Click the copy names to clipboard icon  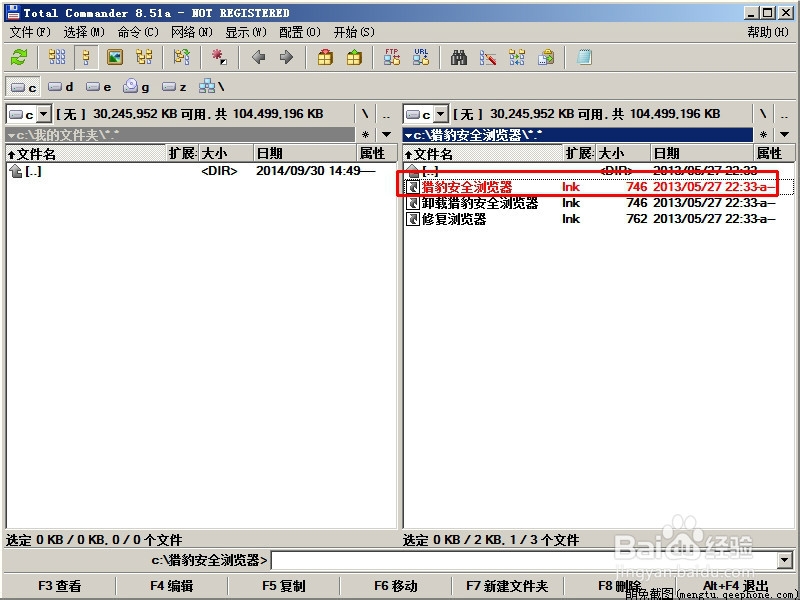click(546, 57)
